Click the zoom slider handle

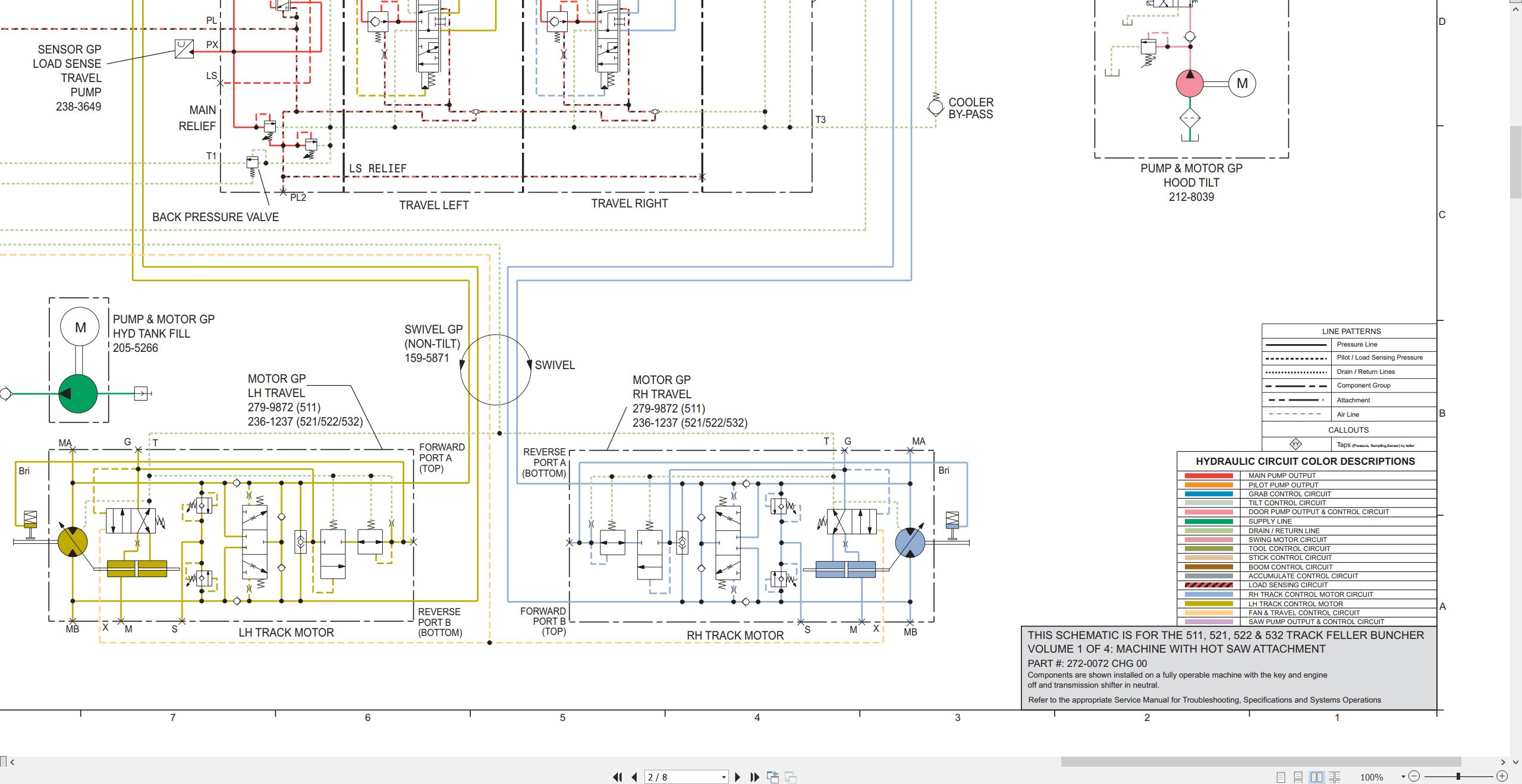[1458, 776]
